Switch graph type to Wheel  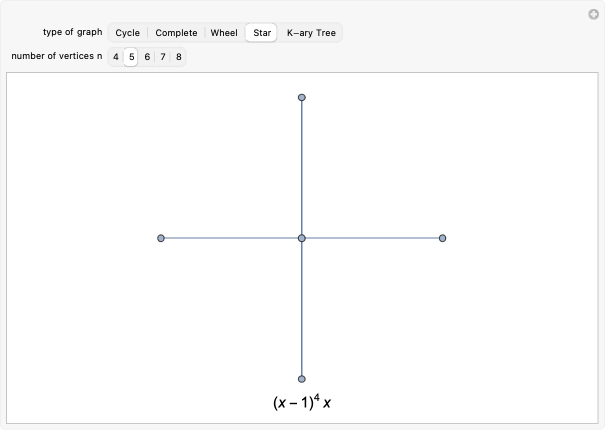[224, 33]
